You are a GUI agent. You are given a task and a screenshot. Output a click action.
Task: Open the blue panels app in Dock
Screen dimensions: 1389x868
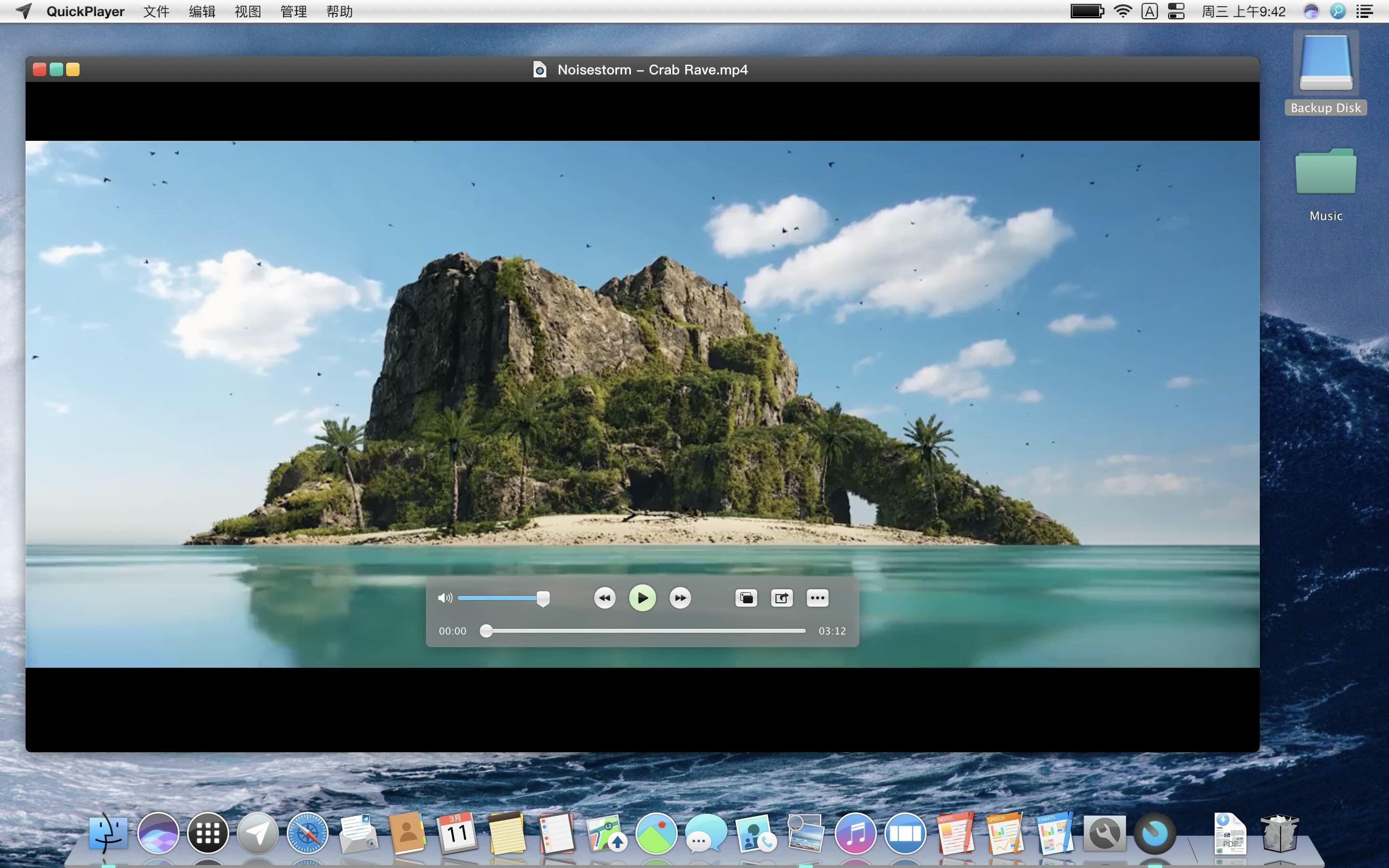905,833
